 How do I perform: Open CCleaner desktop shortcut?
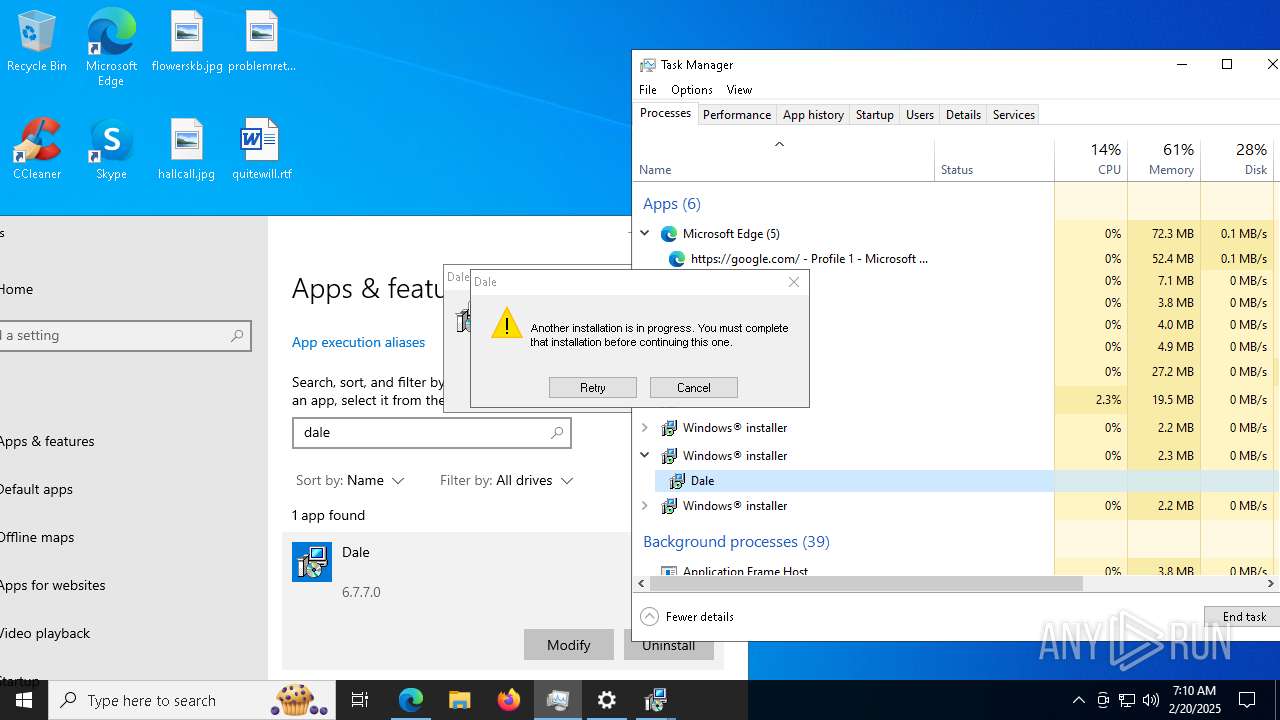tap(37, 149)
